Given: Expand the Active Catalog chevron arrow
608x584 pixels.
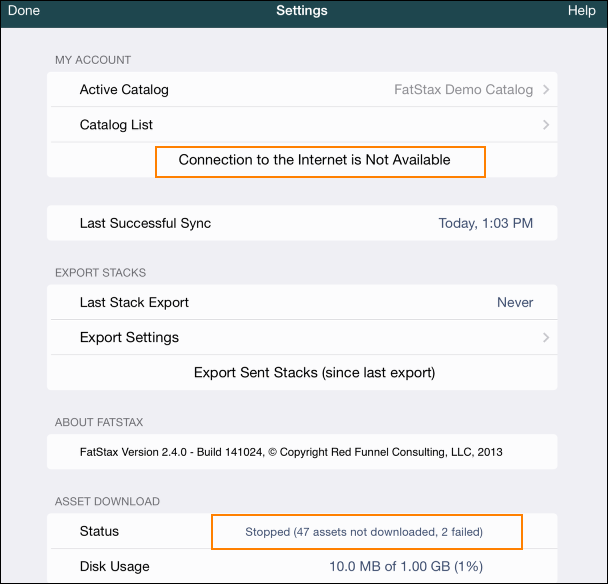Looking at the screenshot, I should point(546,90).
